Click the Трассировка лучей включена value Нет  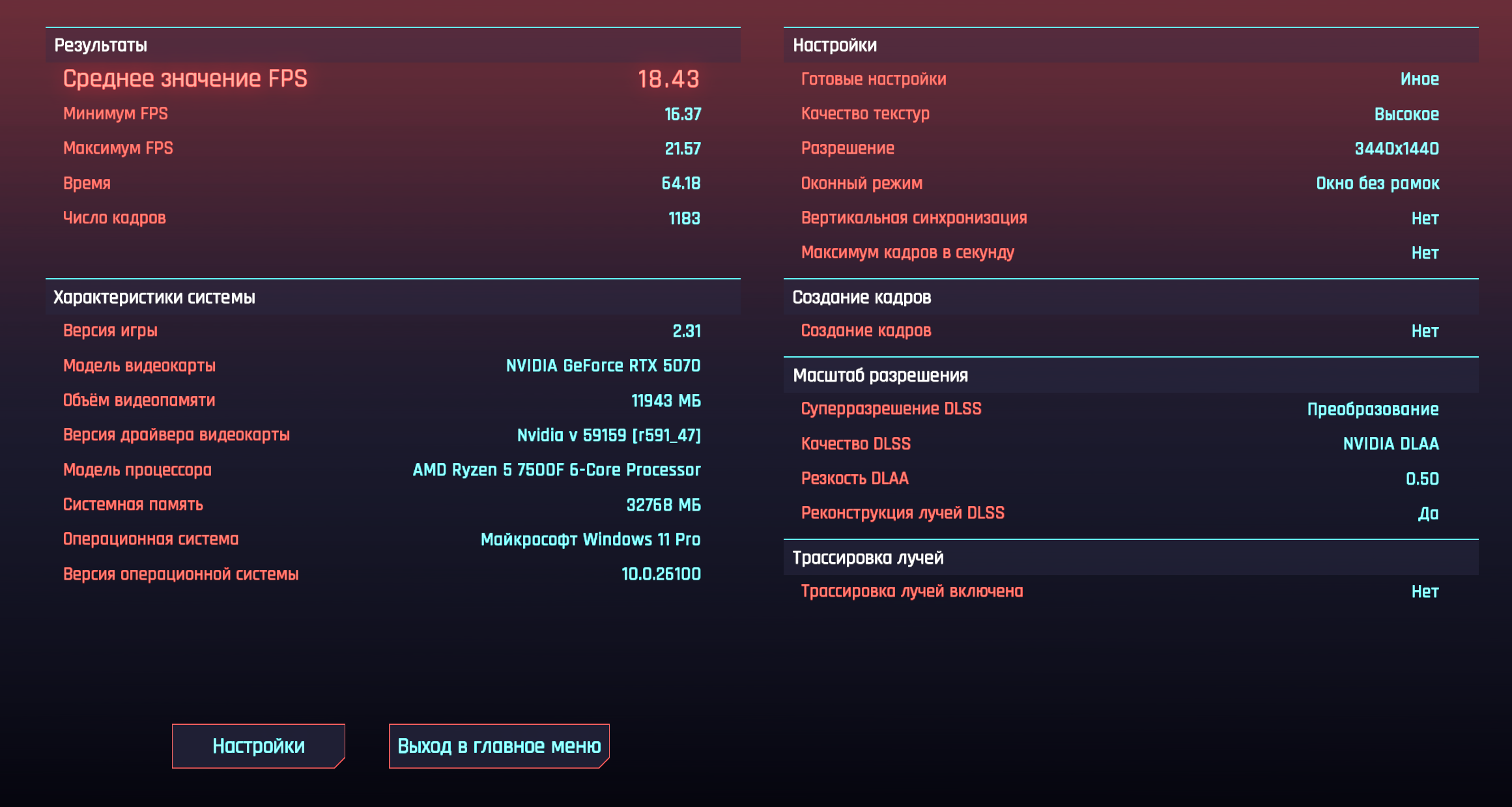point(1425,591)
